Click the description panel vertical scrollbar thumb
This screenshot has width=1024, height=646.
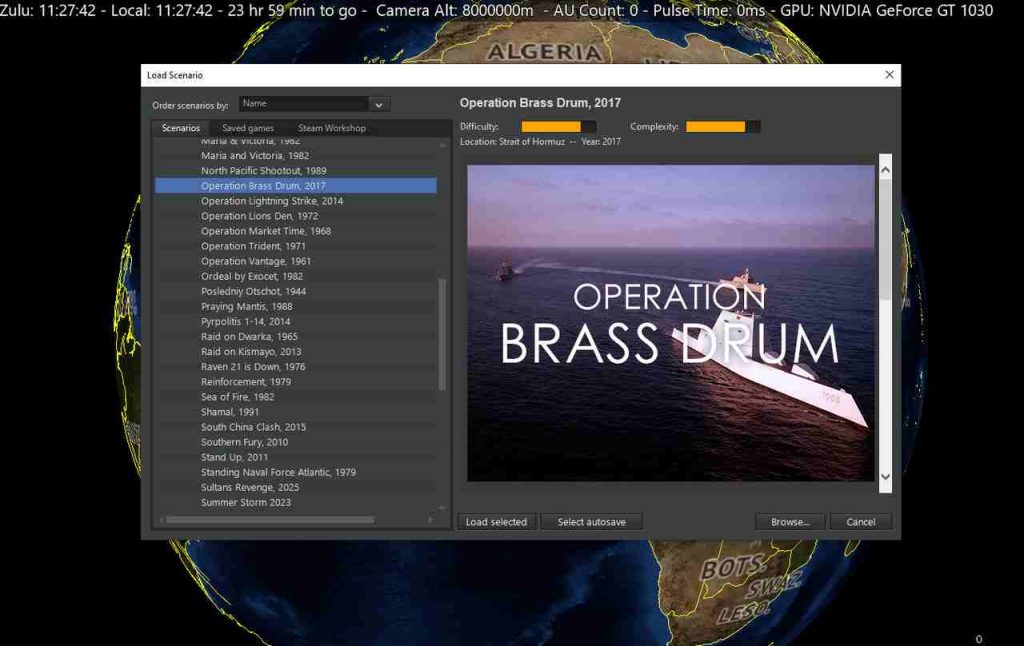click(x=886, y=239)
